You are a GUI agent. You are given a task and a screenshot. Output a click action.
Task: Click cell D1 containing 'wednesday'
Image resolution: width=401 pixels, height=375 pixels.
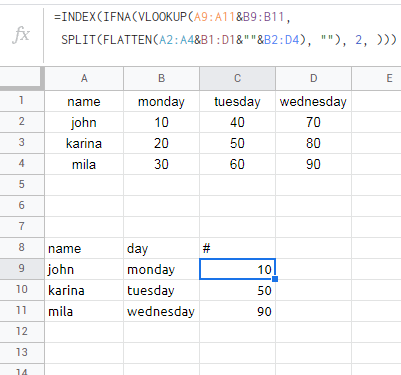(313, 101)
